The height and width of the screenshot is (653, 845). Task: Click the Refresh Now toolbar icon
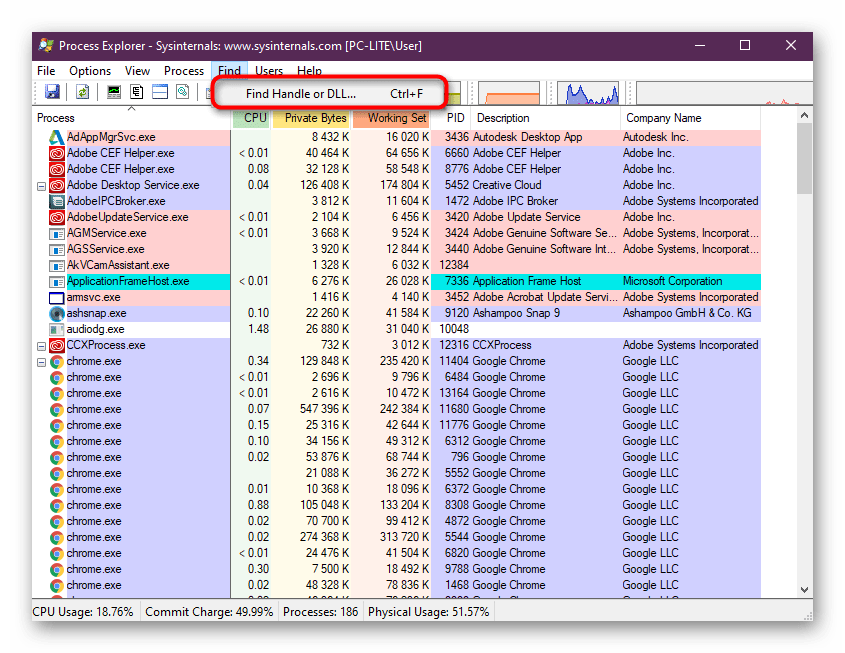[82, 92]
